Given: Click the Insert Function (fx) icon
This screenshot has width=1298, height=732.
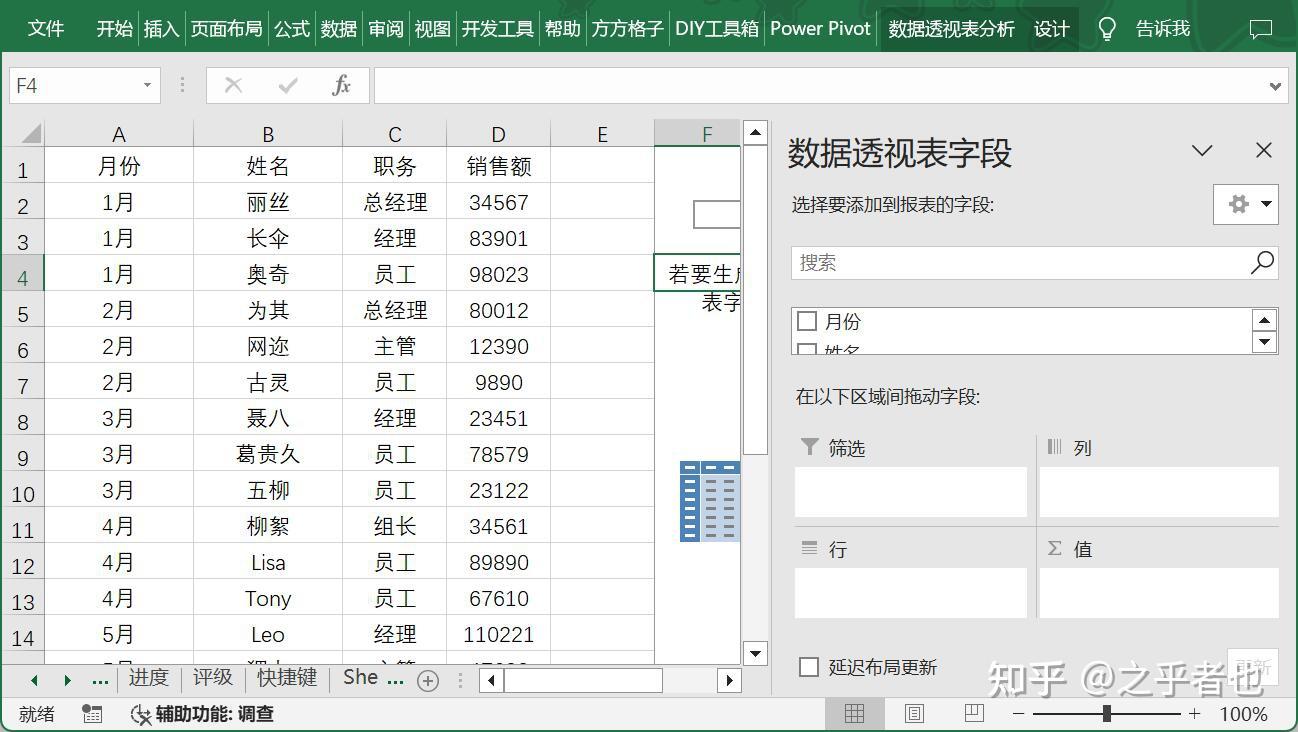Looking at the screenshot, I should click(340, 85).
